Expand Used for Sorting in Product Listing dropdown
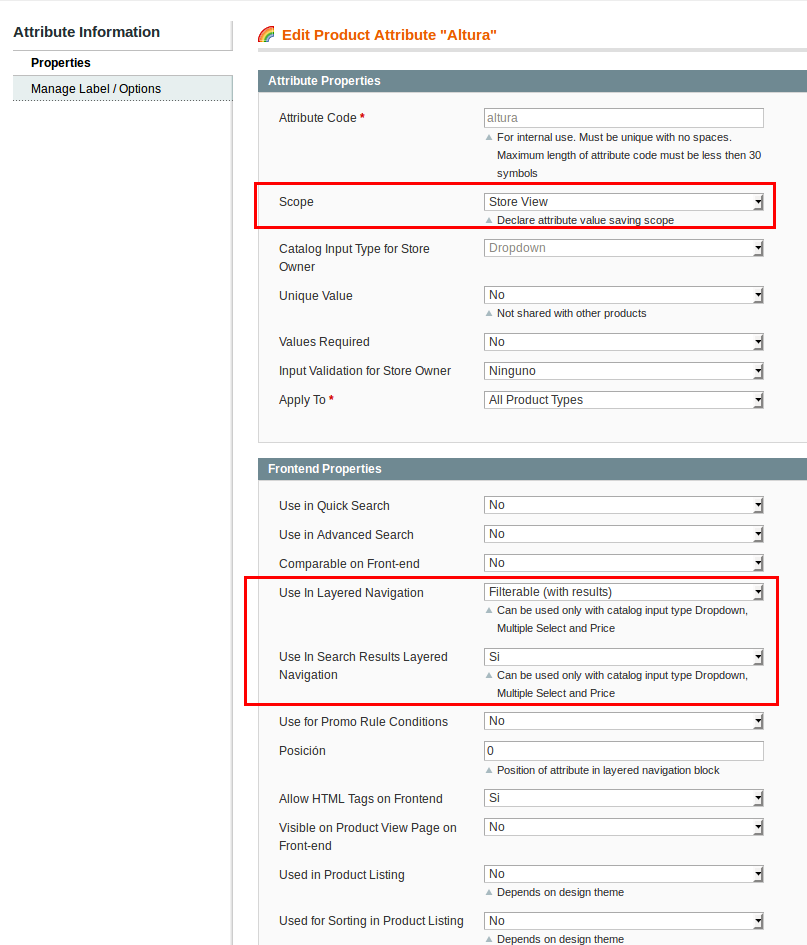Viewport: 807px width, 945px height. tap(623, 921)
